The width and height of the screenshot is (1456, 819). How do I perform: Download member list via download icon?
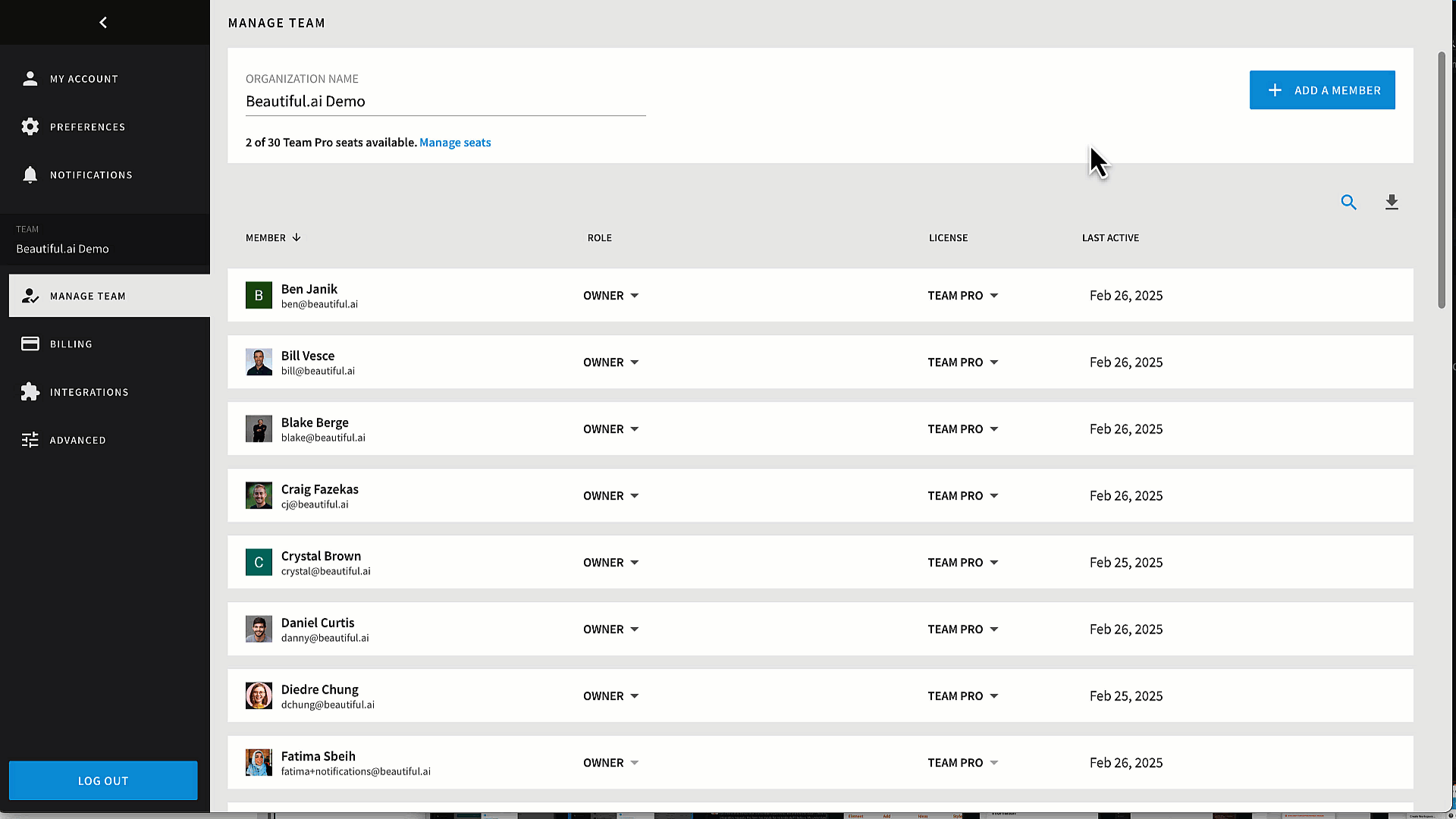tap(1392, 202)
